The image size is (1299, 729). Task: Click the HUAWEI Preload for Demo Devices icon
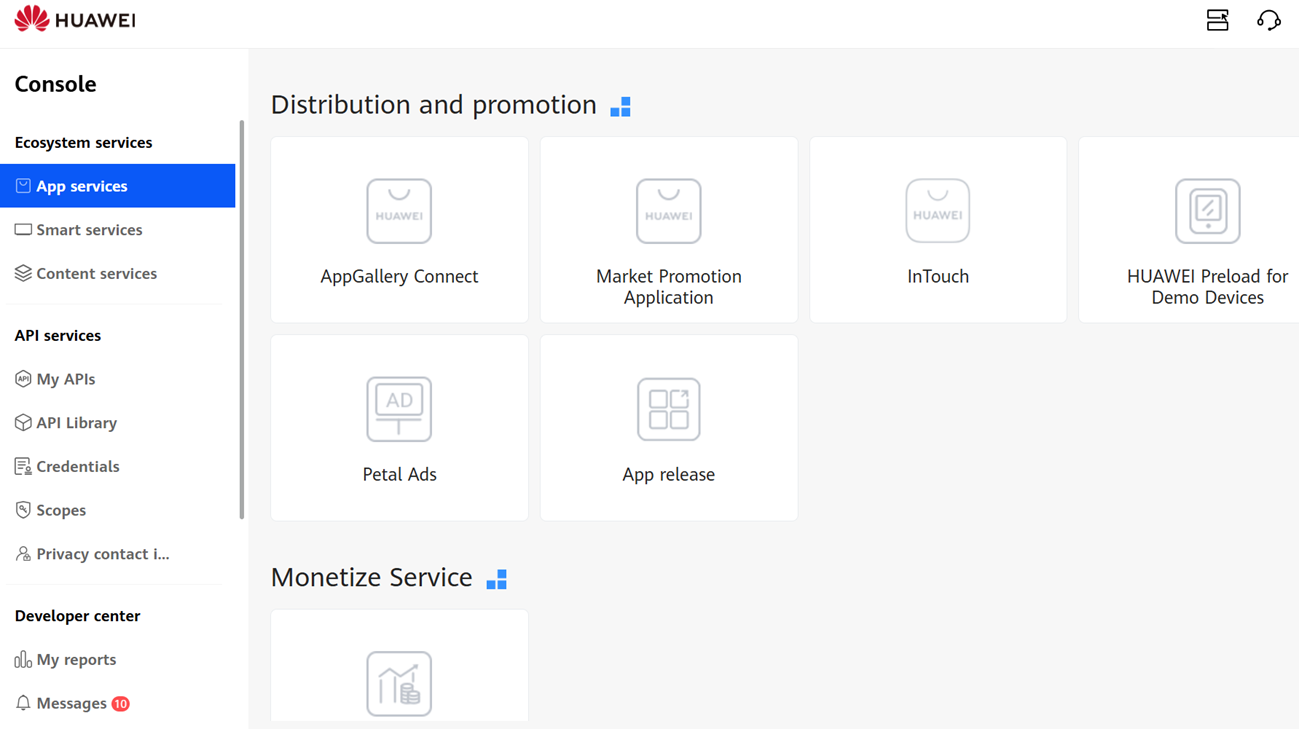click(1208, 211)
